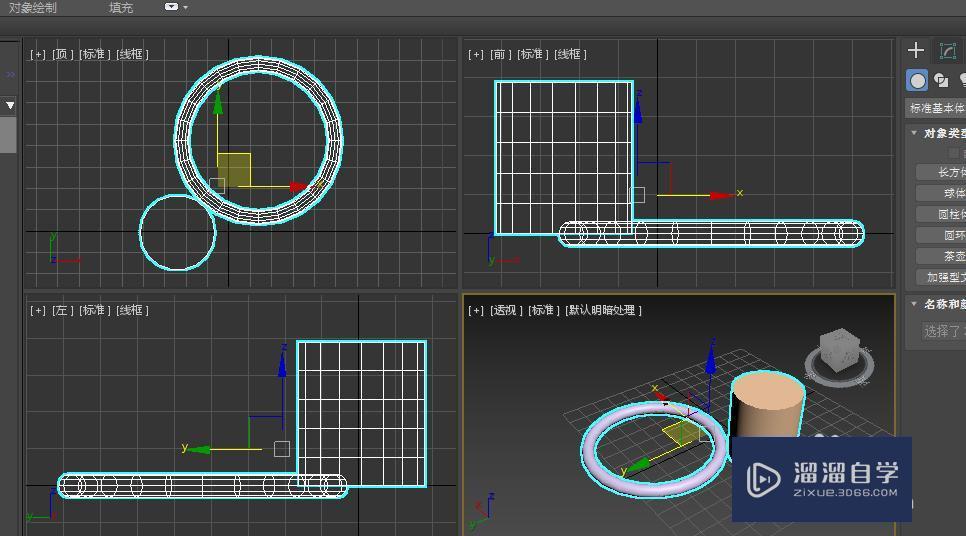Open the [默认明暗处理] shading menu
This screenshot has height=536, width=966.
click(x=604, y=310)
